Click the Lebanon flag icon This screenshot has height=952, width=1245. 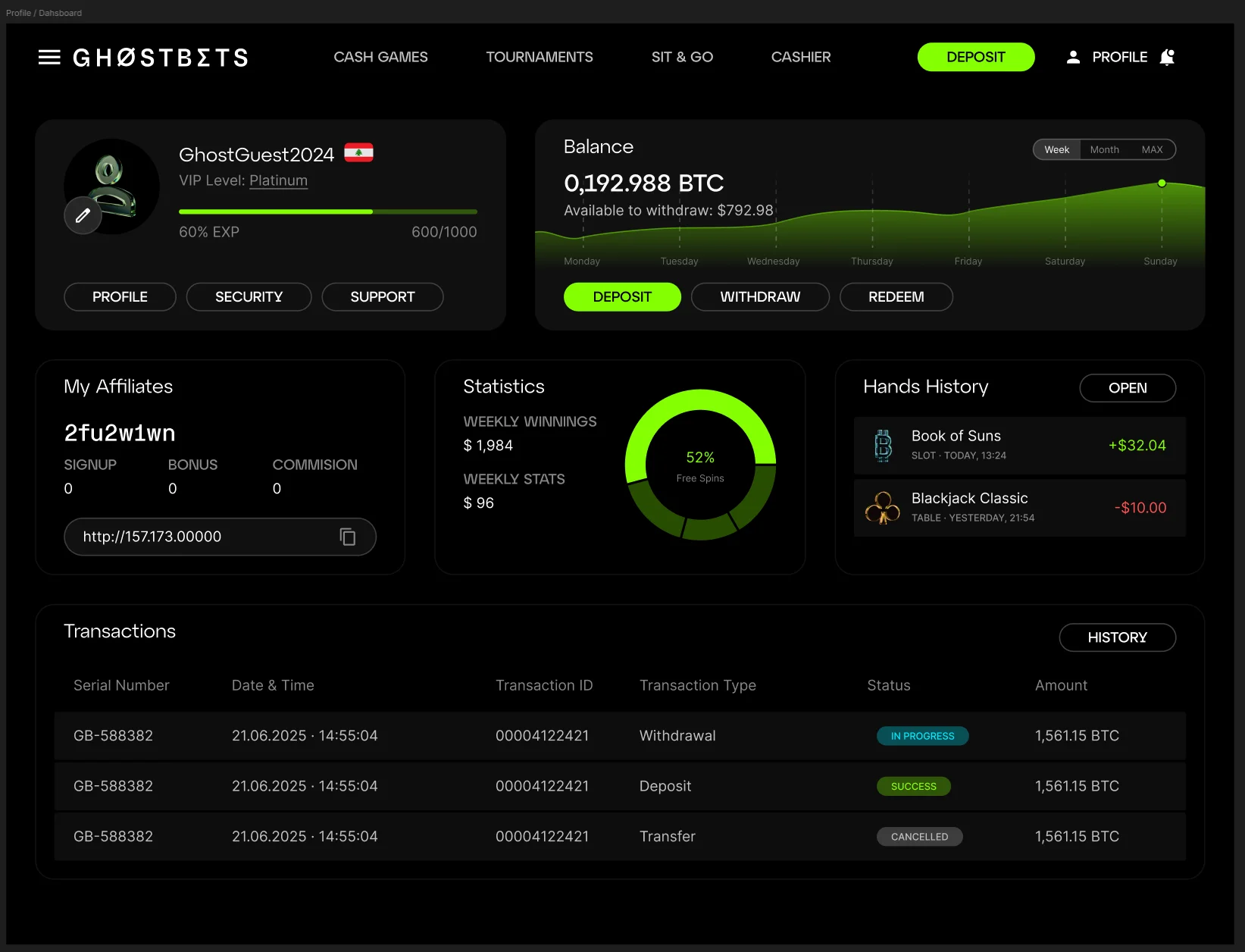358,153
